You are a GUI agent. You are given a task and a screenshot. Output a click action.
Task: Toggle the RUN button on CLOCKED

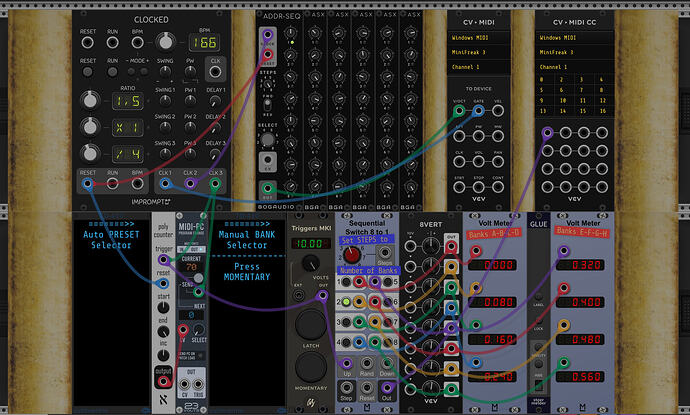(x=112, y=72)
